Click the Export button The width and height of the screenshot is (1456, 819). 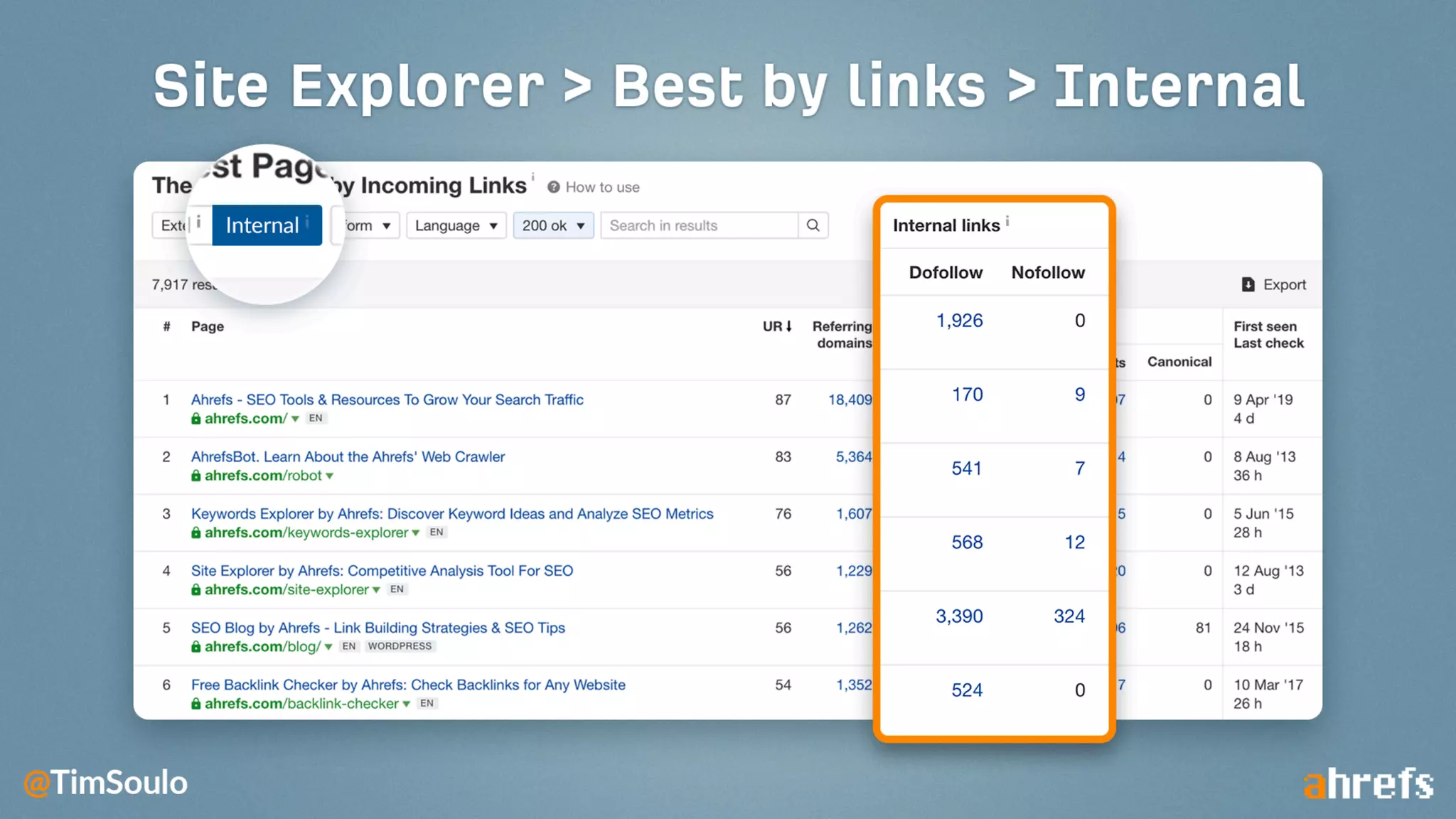coord(1274,284)
